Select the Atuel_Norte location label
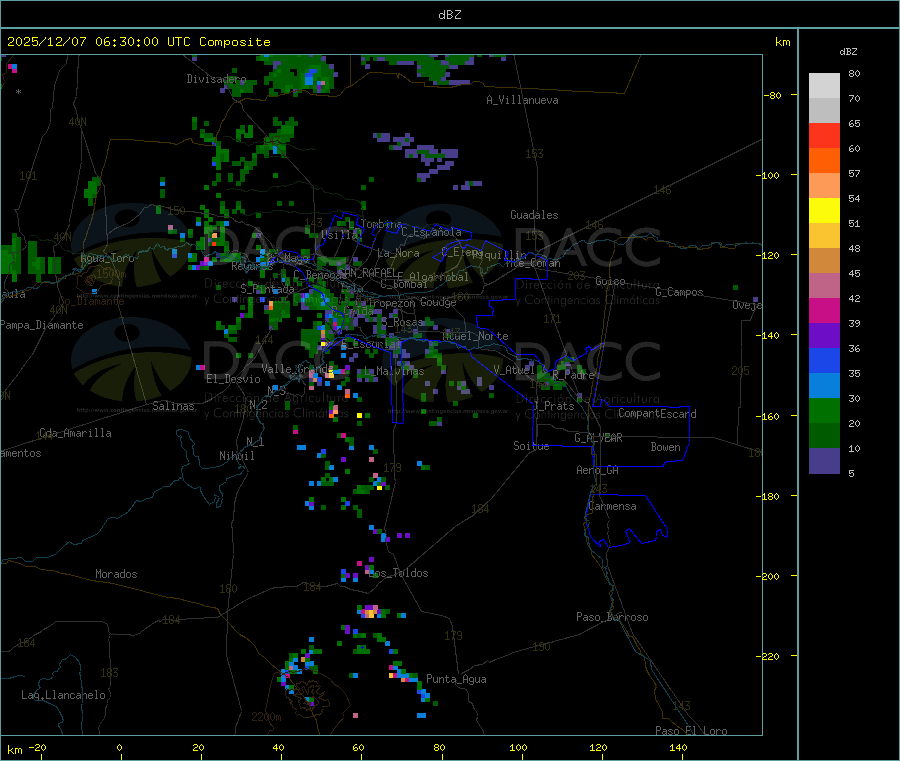Screen dimensions: 900x761 [475, 336]
